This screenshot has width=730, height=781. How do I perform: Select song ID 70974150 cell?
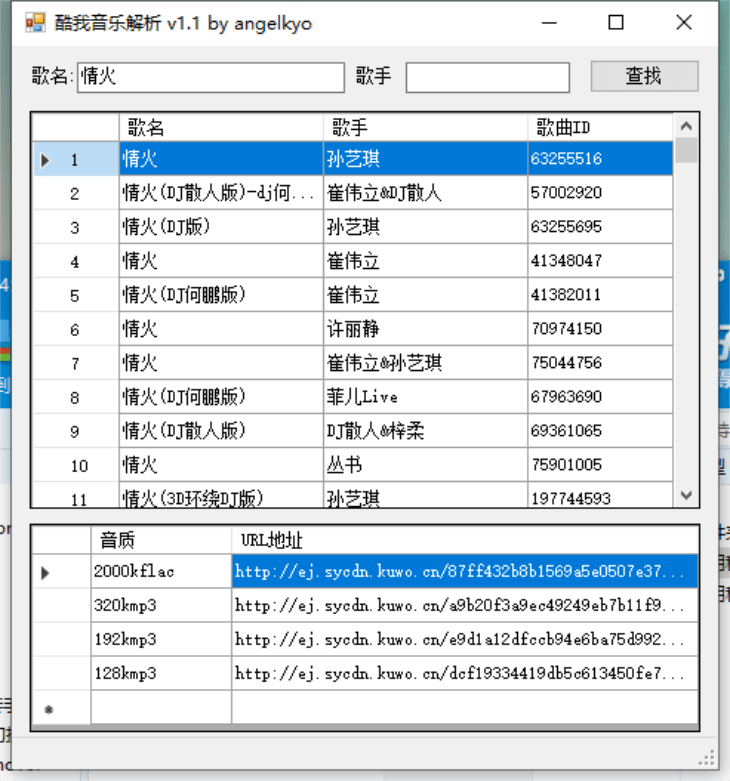tap(600, 329)
